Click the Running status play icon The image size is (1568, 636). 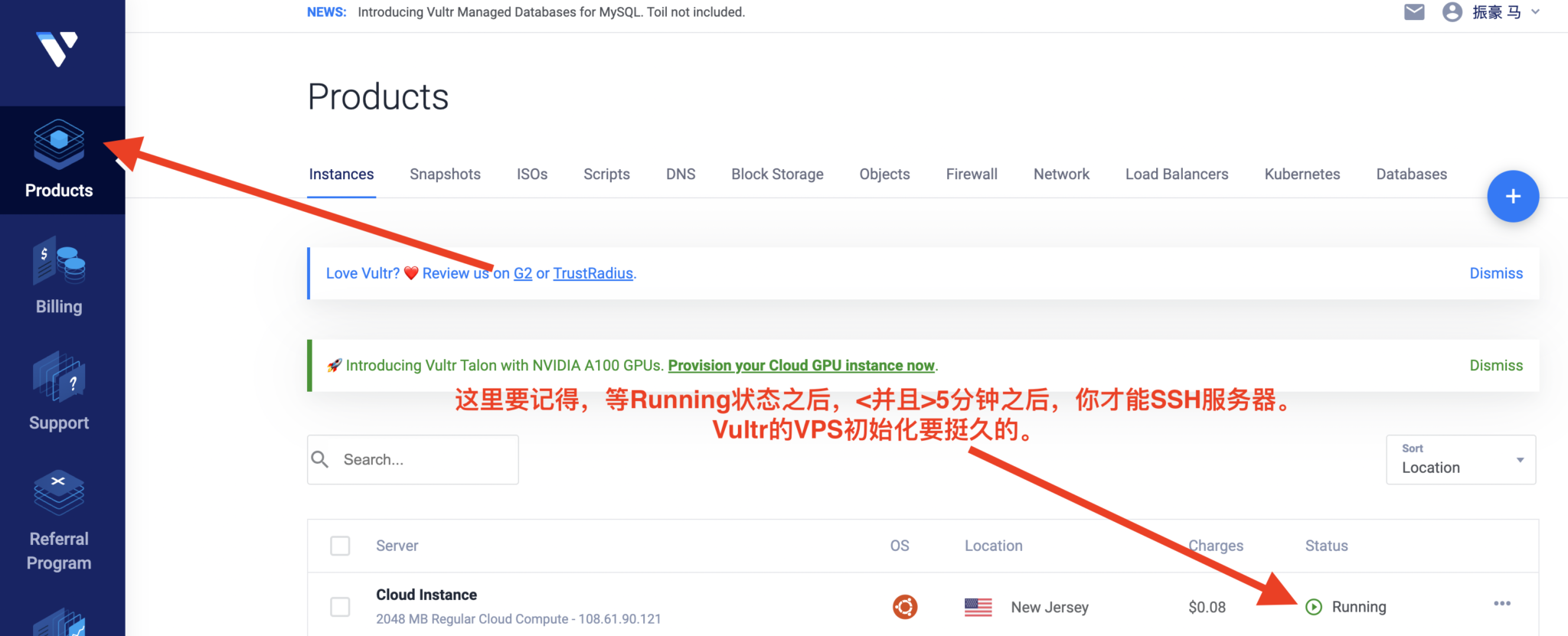1314,607
